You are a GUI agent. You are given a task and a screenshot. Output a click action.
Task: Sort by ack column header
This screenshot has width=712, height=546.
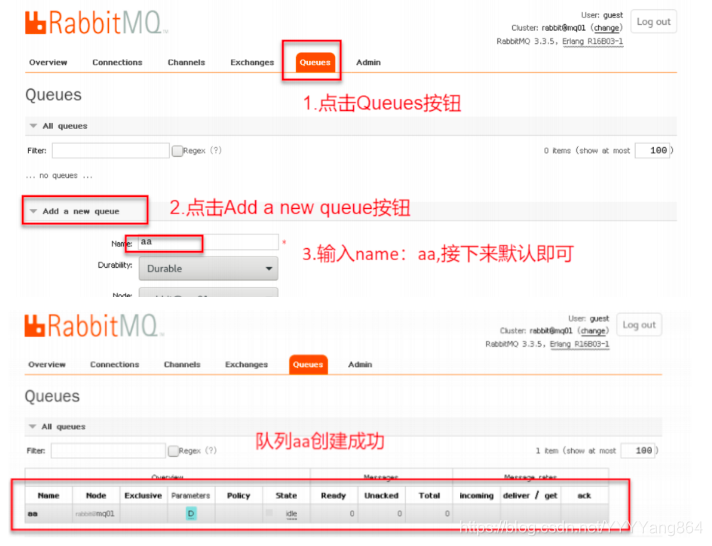[x=584, y=496]
